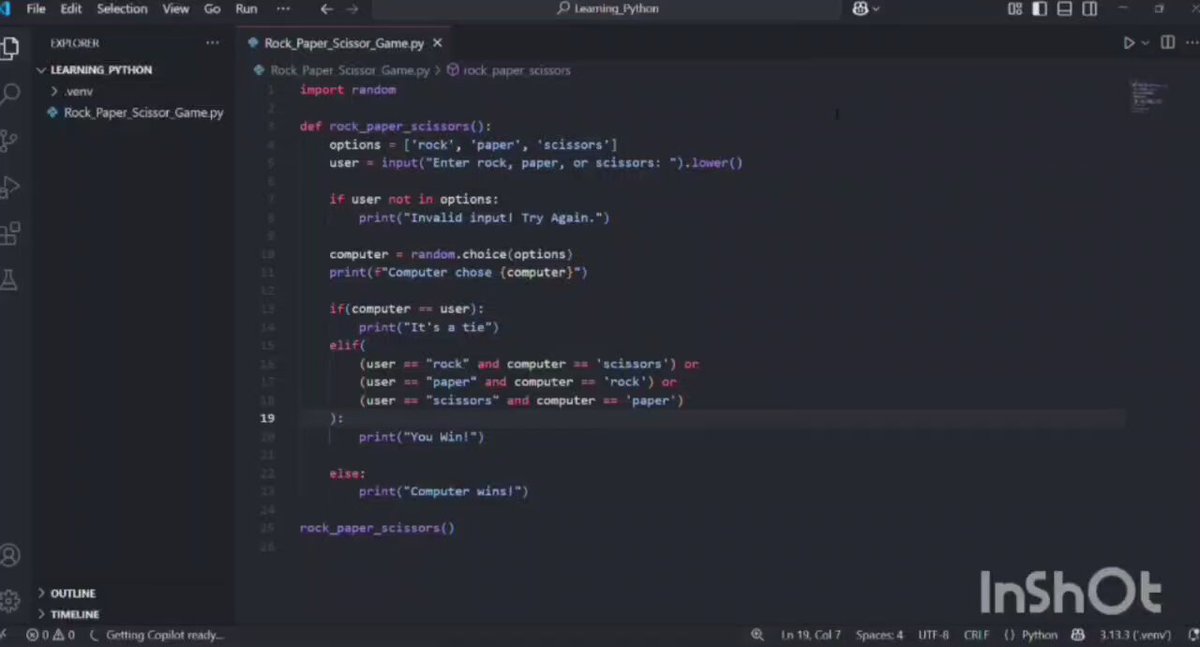
Task: Click line number 19 in the gutter
Action: [268, 418]
